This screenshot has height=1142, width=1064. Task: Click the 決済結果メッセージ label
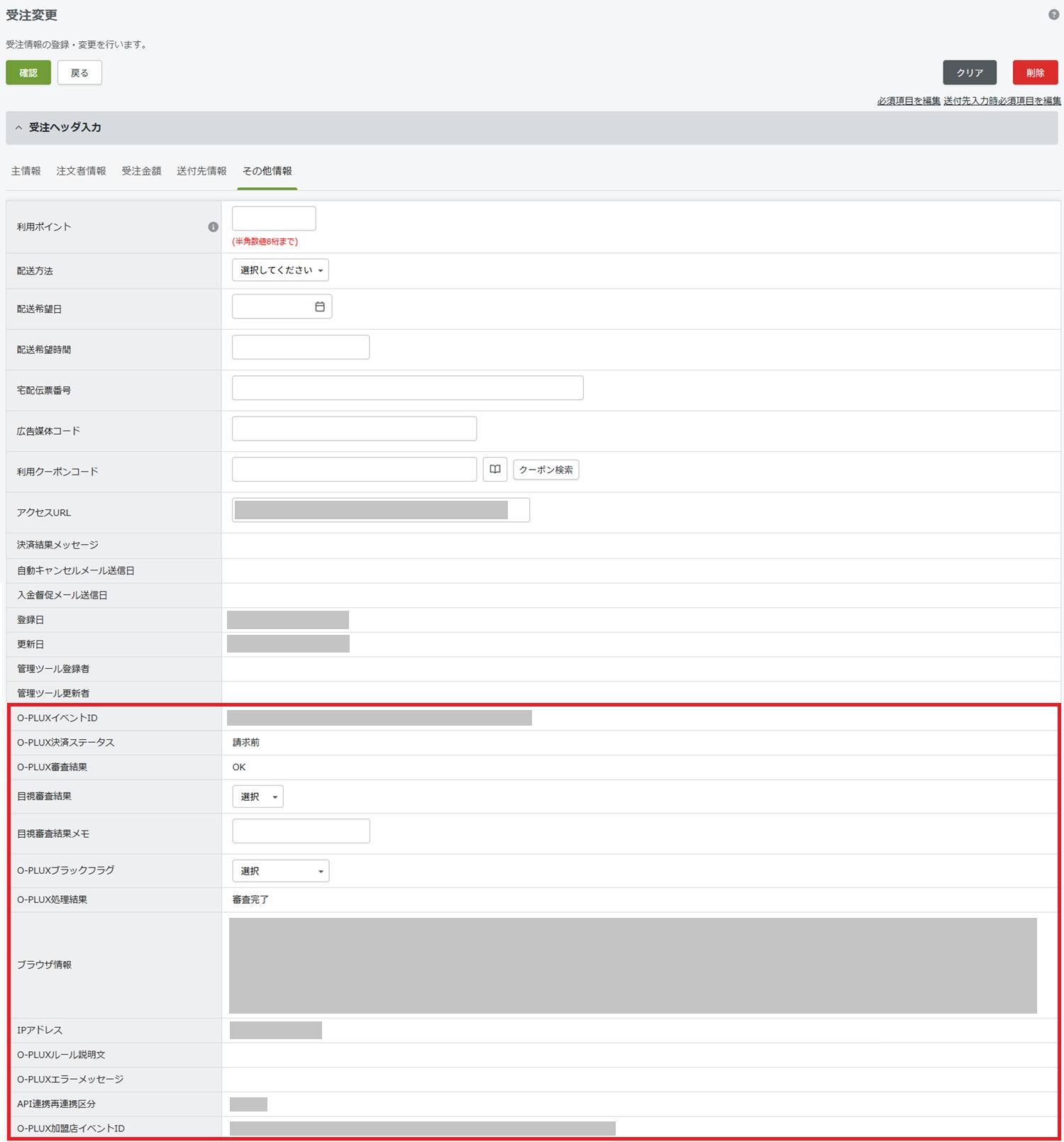pyautogui.click(x=58, y=545)
